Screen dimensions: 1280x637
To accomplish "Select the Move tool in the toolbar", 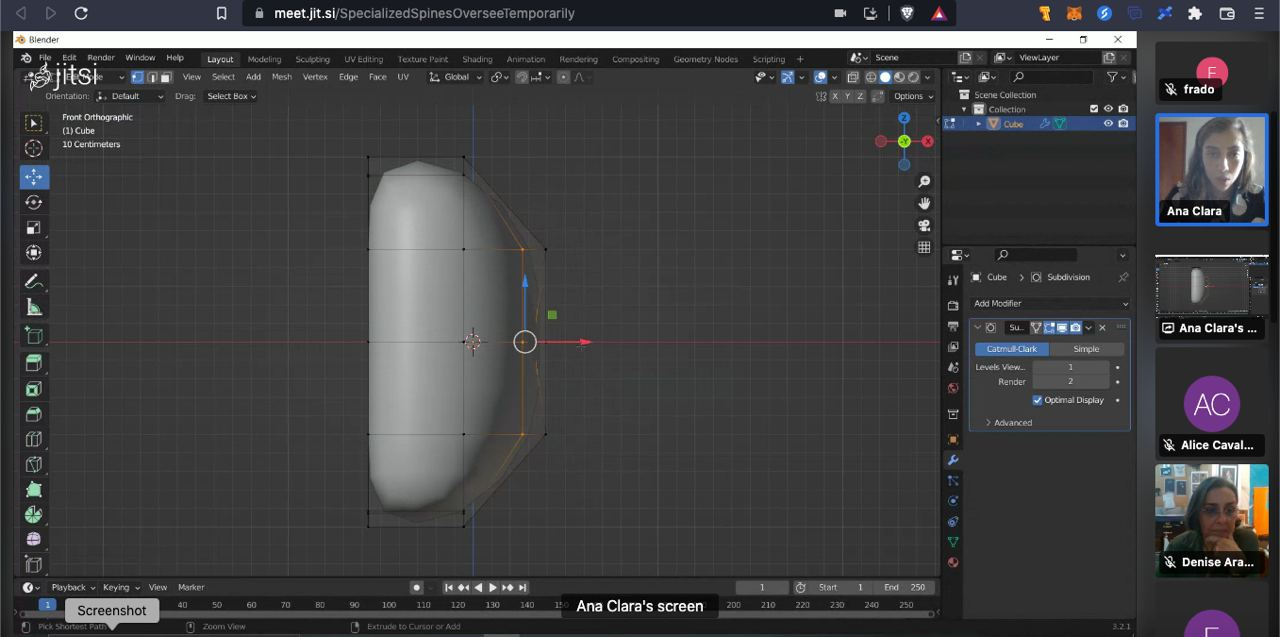I will coord(33,177).
